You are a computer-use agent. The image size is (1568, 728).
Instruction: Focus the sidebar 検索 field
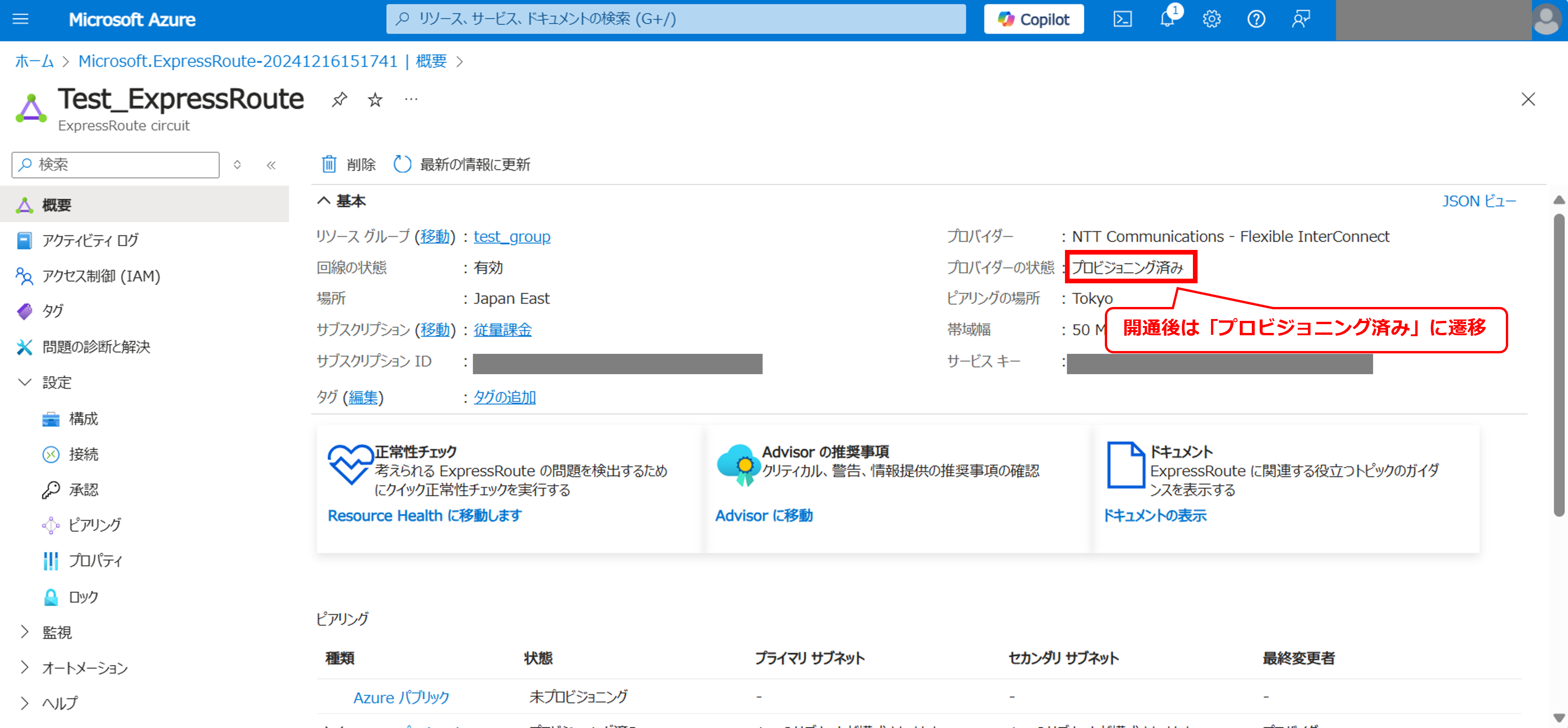(115, 165)
